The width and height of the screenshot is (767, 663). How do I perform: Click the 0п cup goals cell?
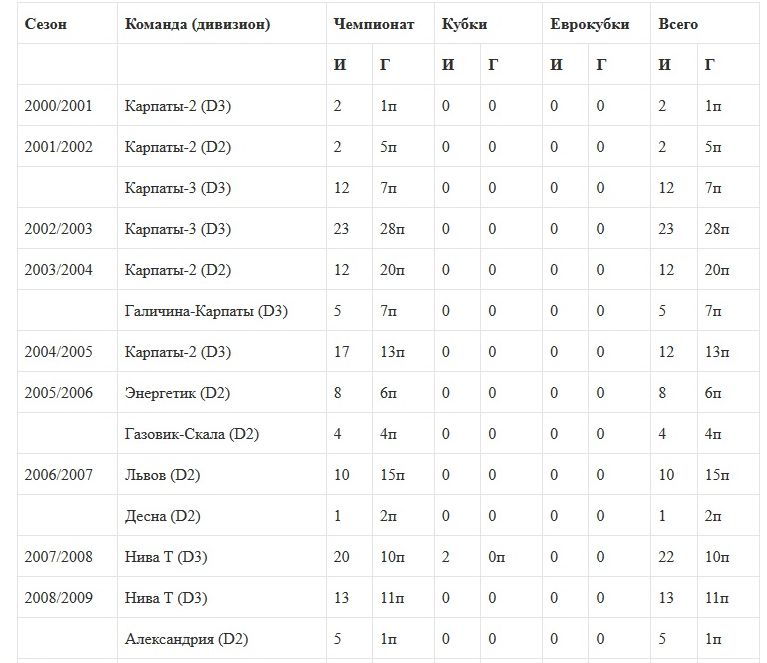tap(497, 557)
